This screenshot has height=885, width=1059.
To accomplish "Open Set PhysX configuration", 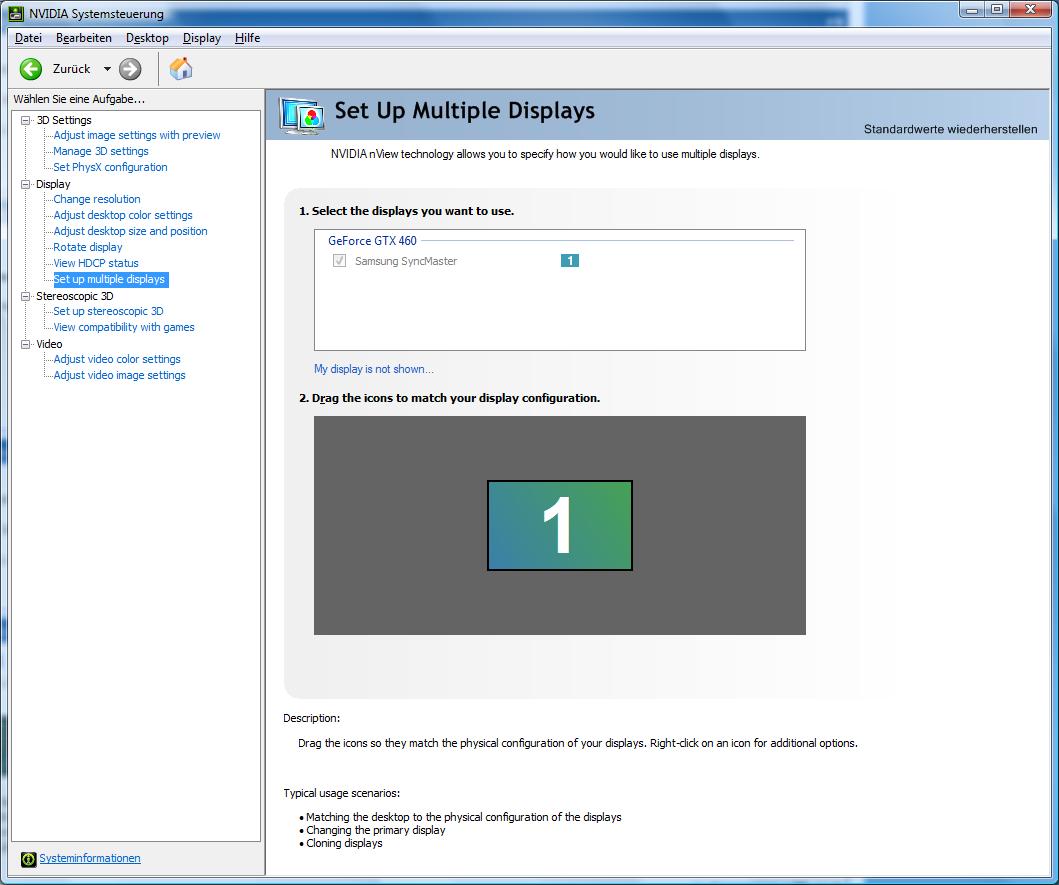I will 110,167.
